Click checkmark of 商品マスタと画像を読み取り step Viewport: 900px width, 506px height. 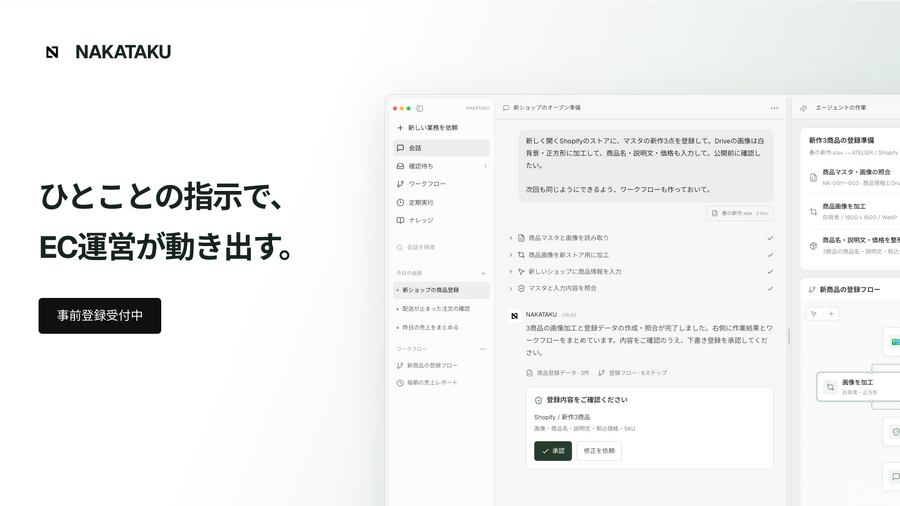pyautogui.click(x=770, y=238)
